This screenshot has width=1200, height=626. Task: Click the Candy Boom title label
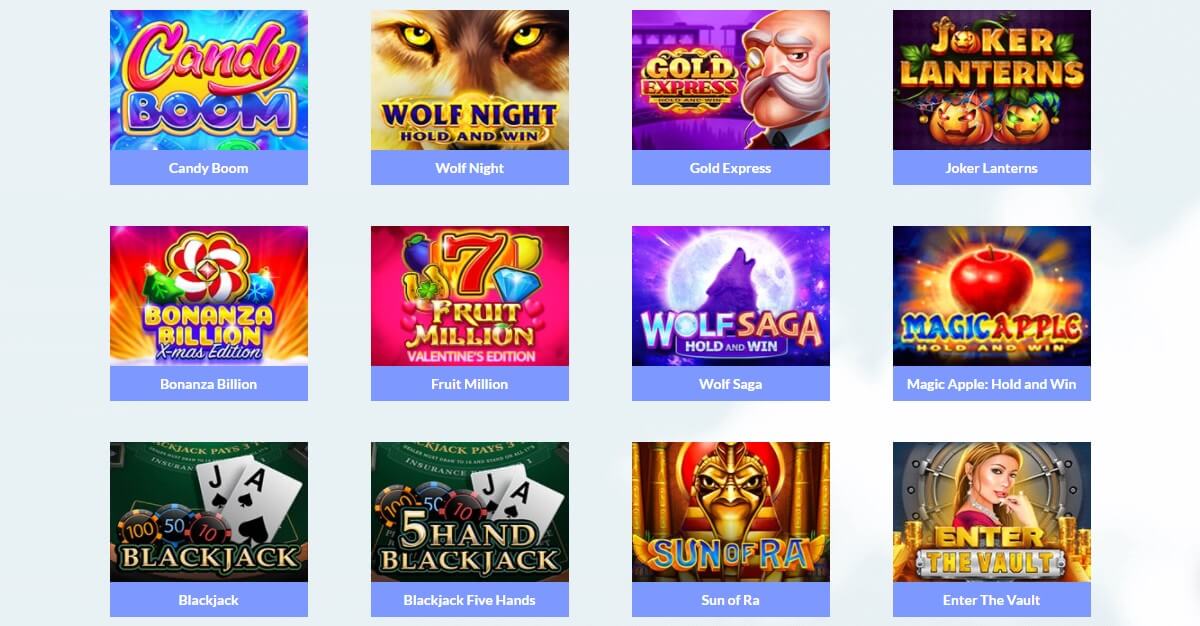coord(209,168)
